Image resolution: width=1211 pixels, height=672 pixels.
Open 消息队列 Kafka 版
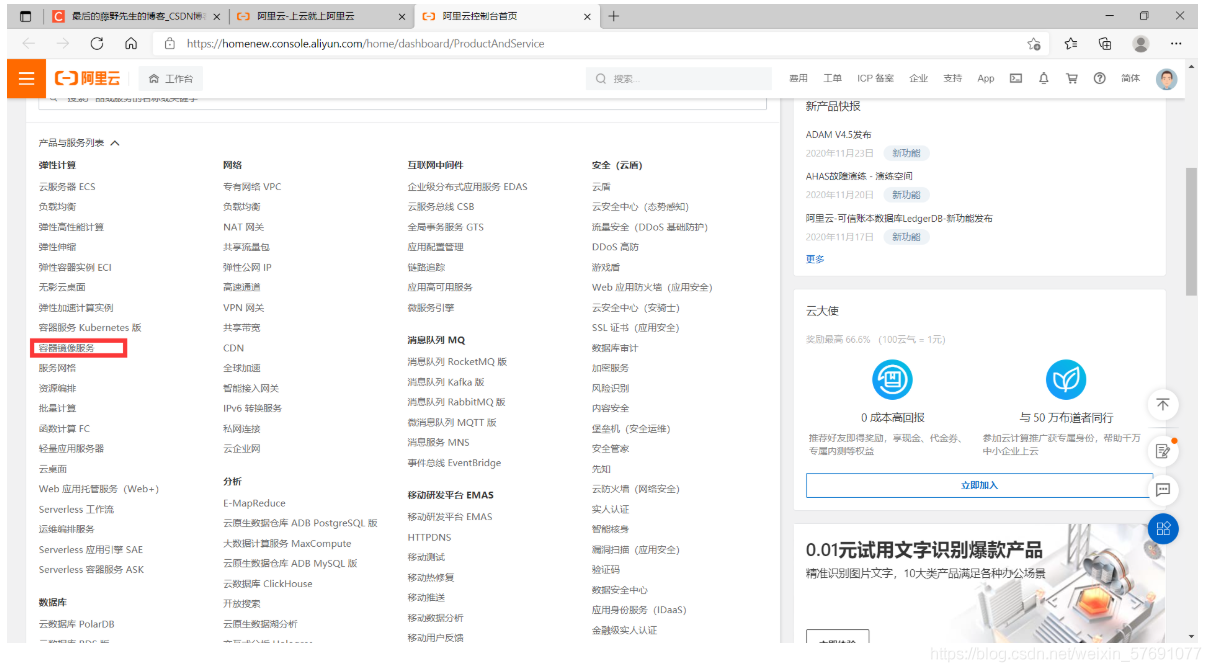445,382
